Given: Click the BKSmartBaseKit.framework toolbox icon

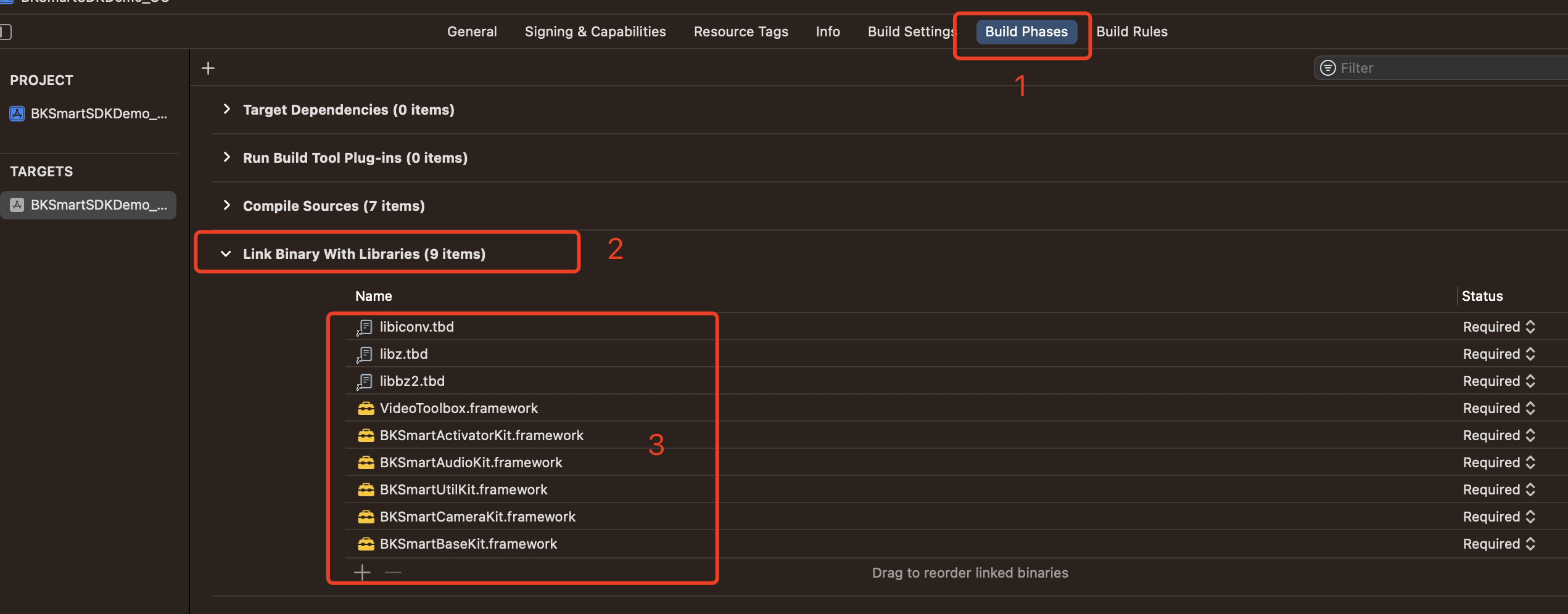Looking at the screenshot, I should click(x=366, y=544).
